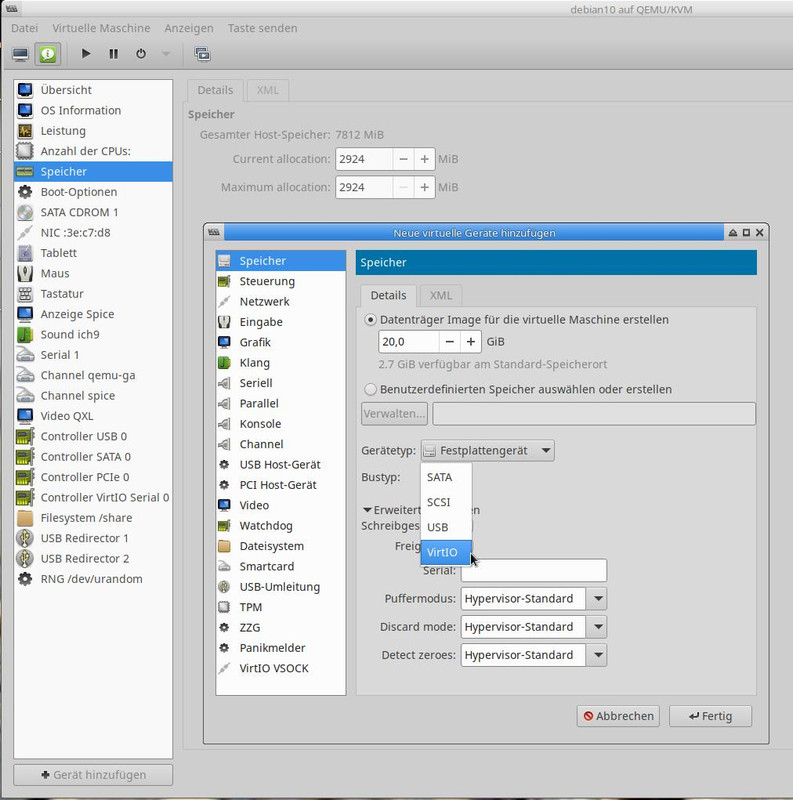Choose Grafik in add-hardware list
Viewport: 793px width, 800px height.
(x=281, y=342)
